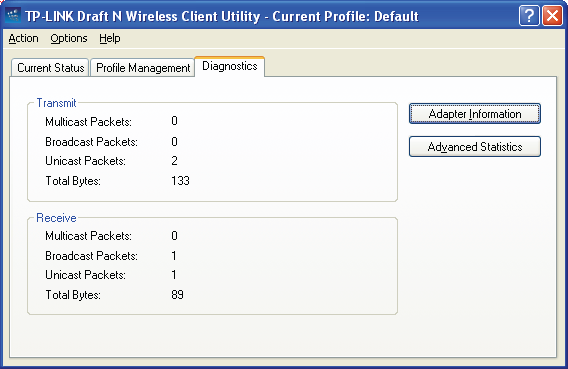This screenshot has height=369, width=568.
Task: Open Adapter Information
Action: coord(475,114)
